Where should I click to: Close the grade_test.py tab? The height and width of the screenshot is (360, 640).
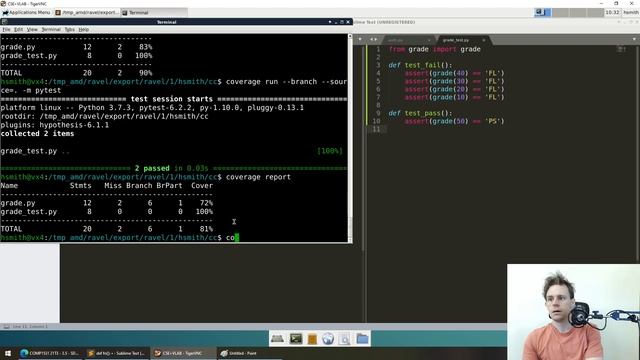pos(484,40)
